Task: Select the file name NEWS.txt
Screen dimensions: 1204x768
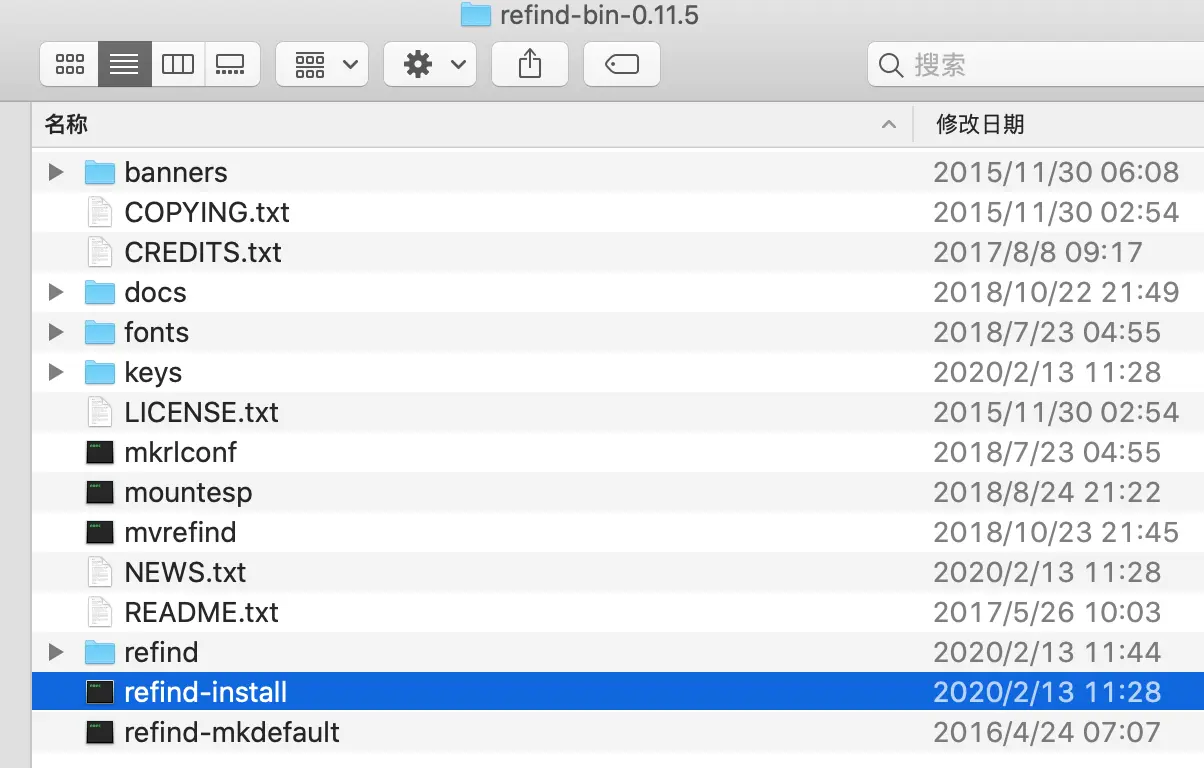Action: (x=185, y=572)
